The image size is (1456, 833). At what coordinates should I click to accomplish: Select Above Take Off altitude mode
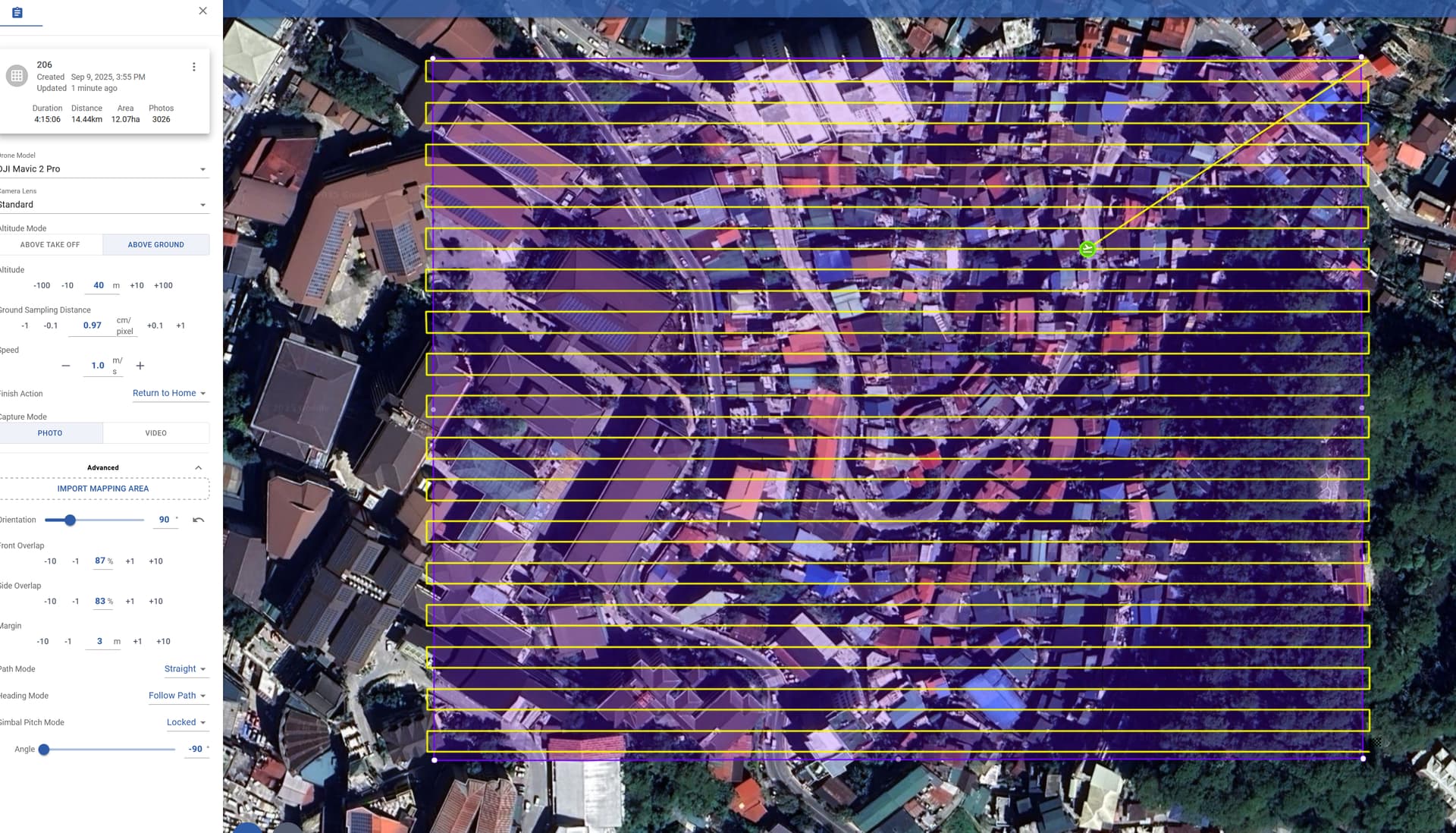[50, 245]
